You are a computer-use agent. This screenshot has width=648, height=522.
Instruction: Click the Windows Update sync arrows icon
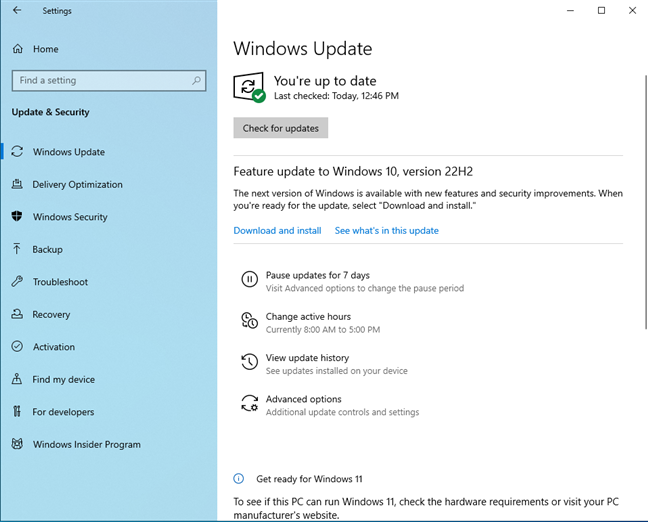17,151
